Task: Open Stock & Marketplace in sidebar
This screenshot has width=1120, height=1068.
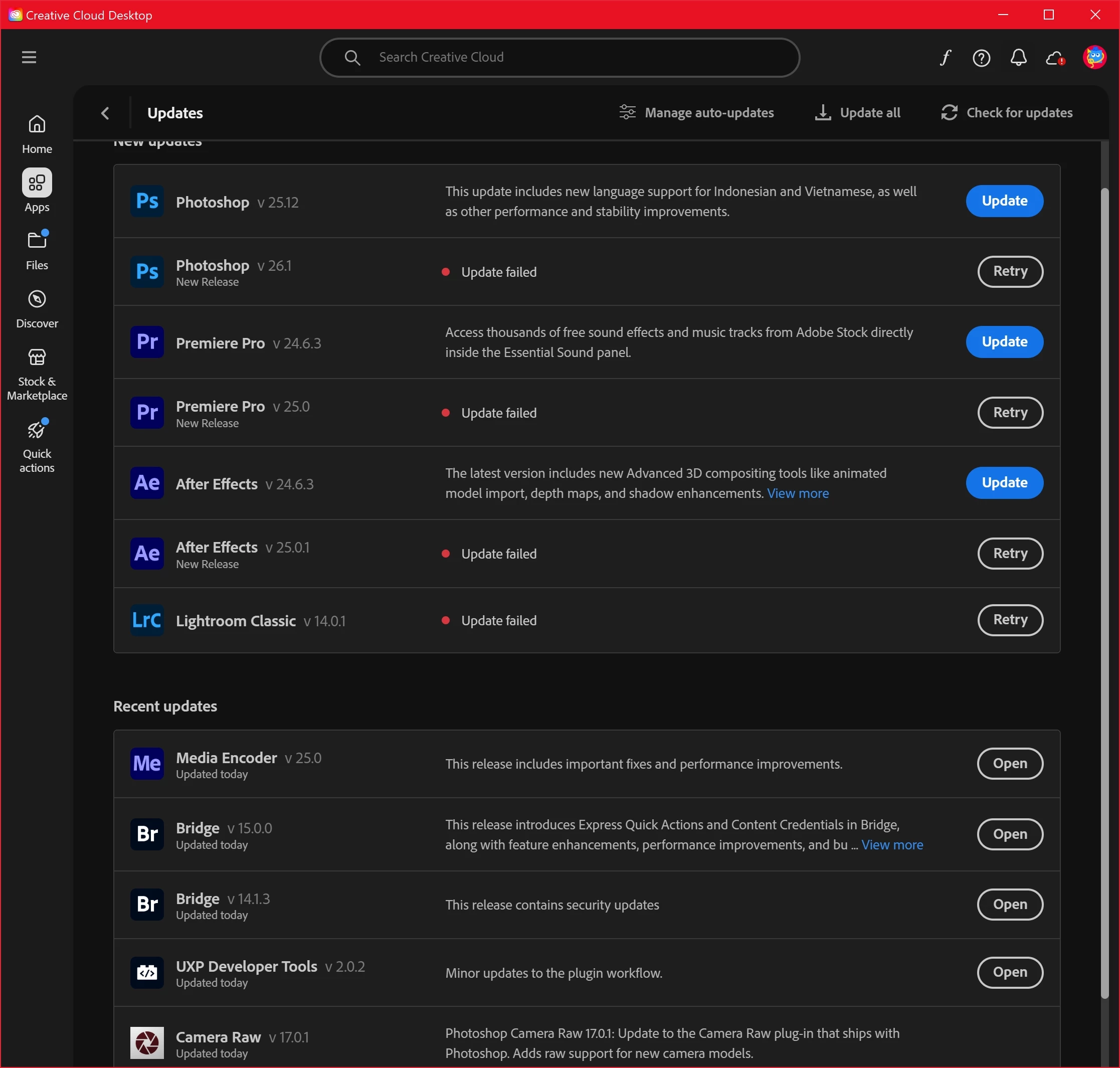Action: (x=37, y=375)
